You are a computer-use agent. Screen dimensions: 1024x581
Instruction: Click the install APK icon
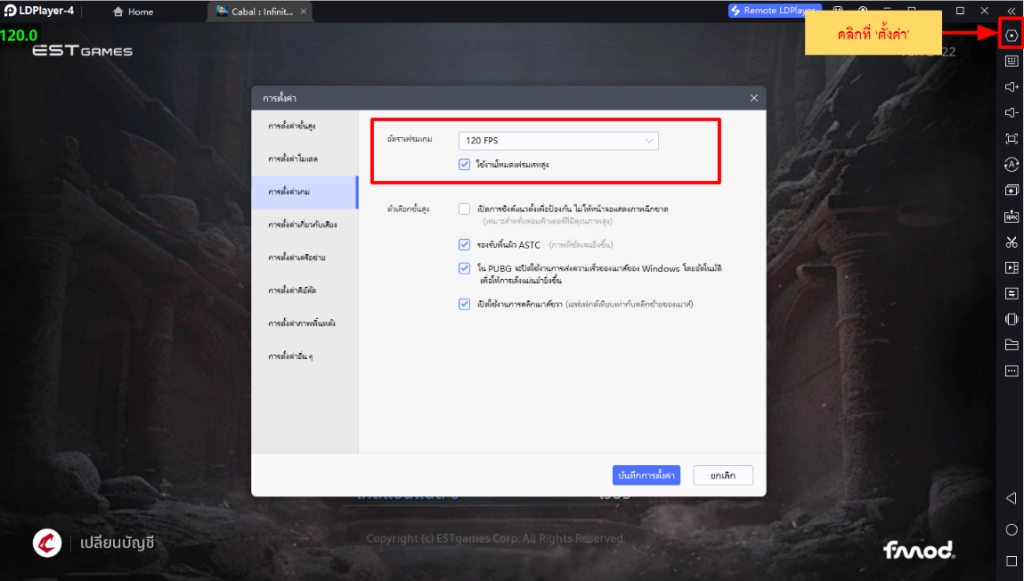pyautogui.click(x=1011, y=216)
